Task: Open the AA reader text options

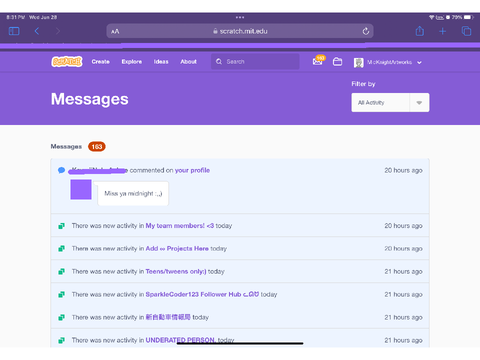Action: point(115,32)
